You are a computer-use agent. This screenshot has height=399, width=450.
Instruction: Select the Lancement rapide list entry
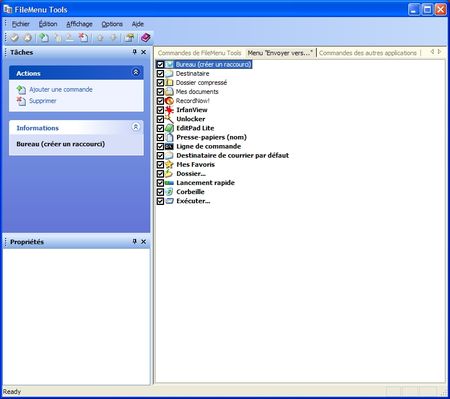pos(205,183)
